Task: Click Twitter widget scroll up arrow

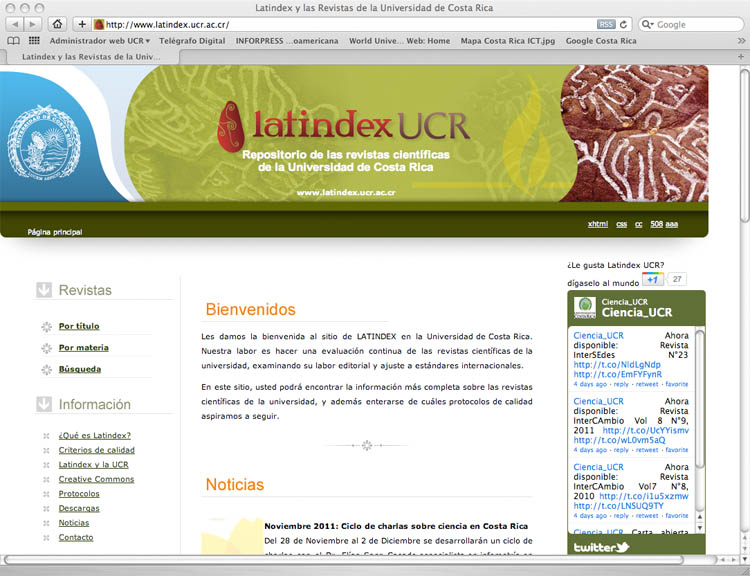Action: pyautogui.click(x=699, y=517)
